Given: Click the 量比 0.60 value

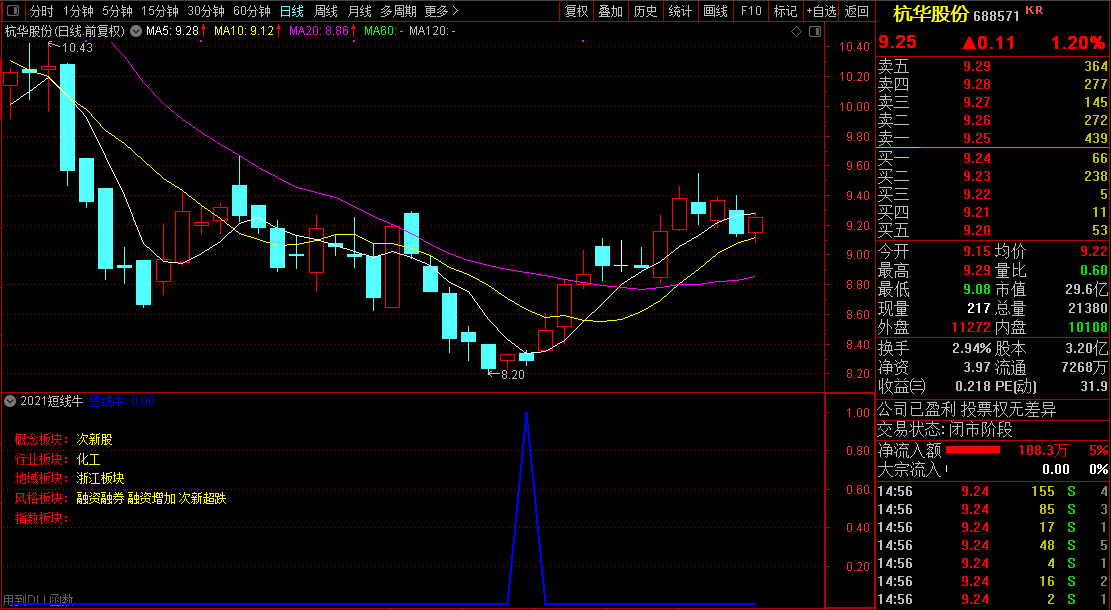Looking at the screenshot, I should point(1093,271).
